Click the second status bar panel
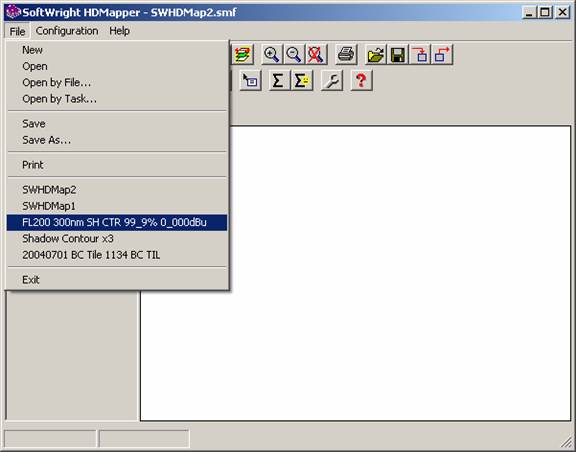 click(144, 438)
